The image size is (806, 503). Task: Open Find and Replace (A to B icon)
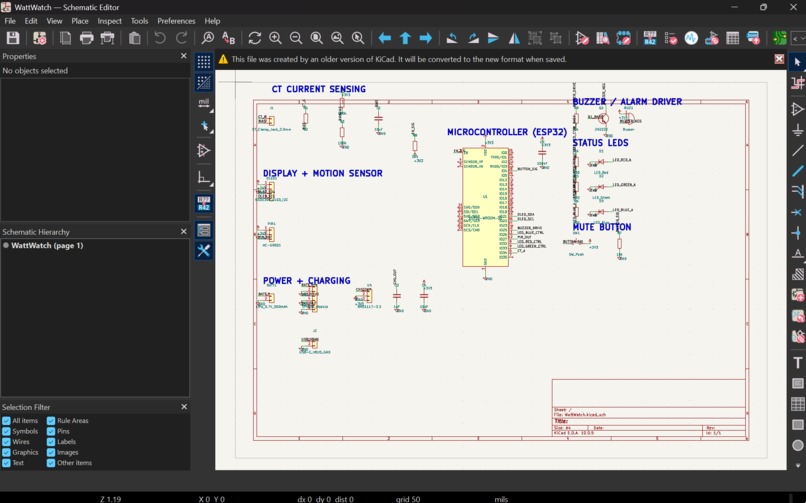coord(228,38)
